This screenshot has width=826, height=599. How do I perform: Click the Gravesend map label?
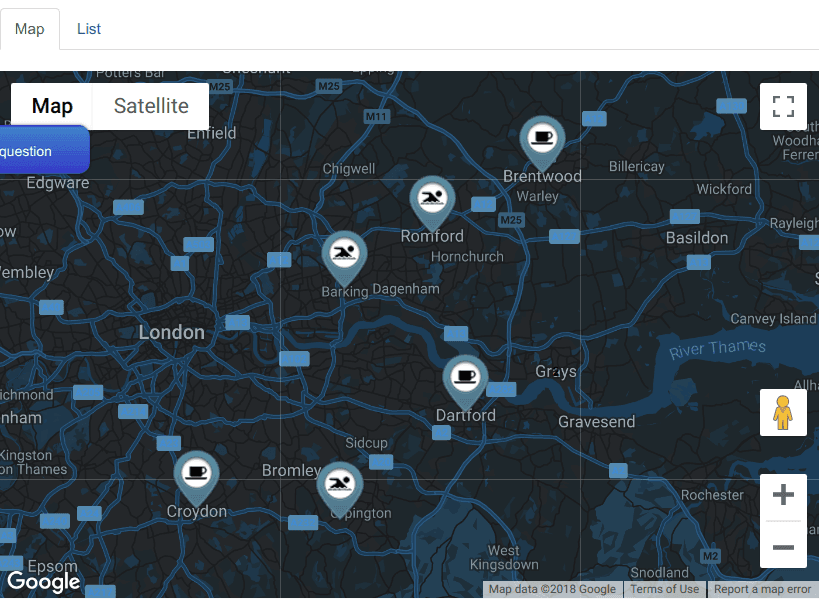click(596, 421)
